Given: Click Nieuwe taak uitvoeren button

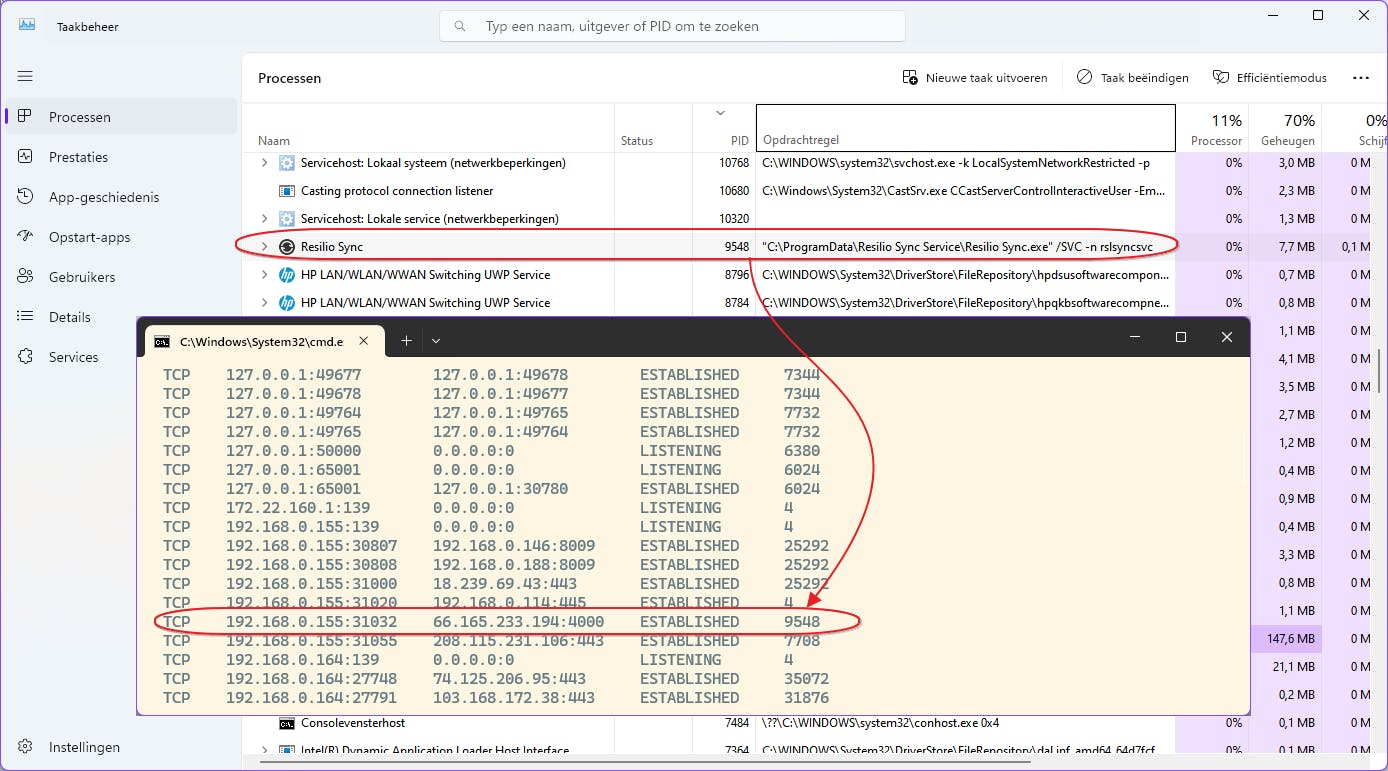Looking at the screenshot, I should 975,77.
